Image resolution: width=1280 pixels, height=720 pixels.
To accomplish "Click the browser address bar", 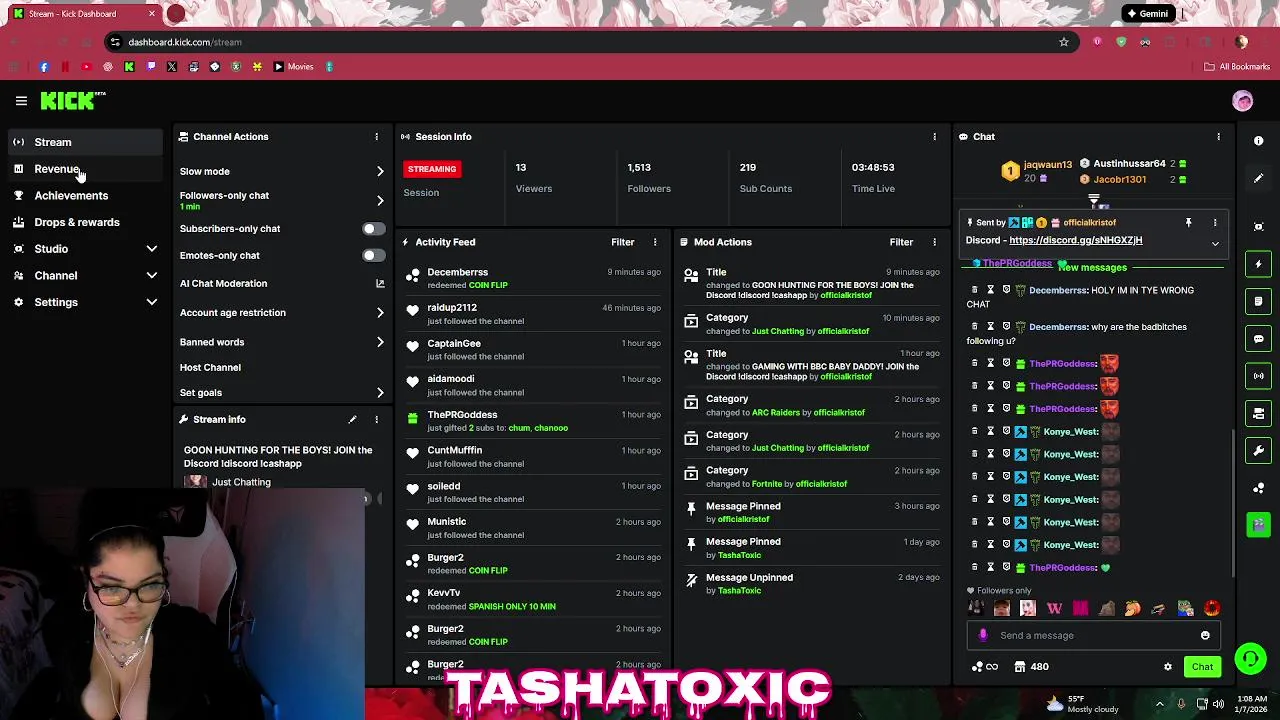I will 590,42.
